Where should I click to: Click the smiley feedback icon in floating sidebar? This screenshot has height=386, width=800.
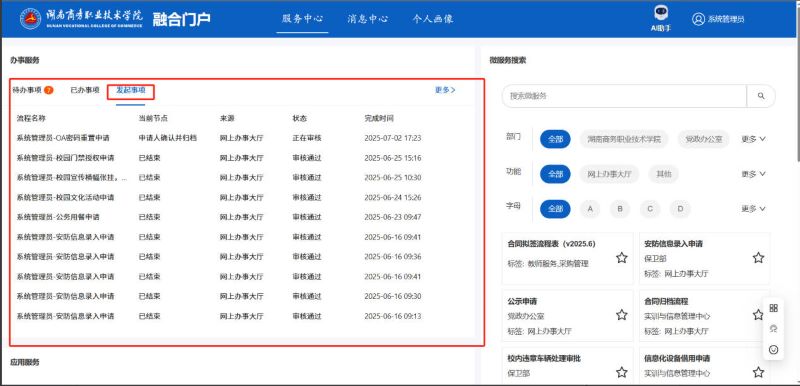[773, 349]
